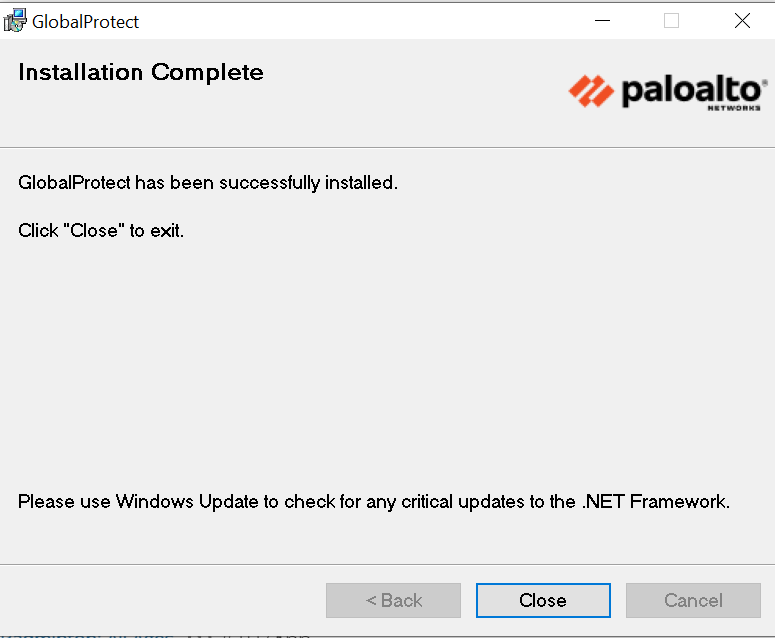Image resolution: width=775 pixels, height=638 pixels.
Task: Click the blank area in dialog body
Action: point(387,360)
